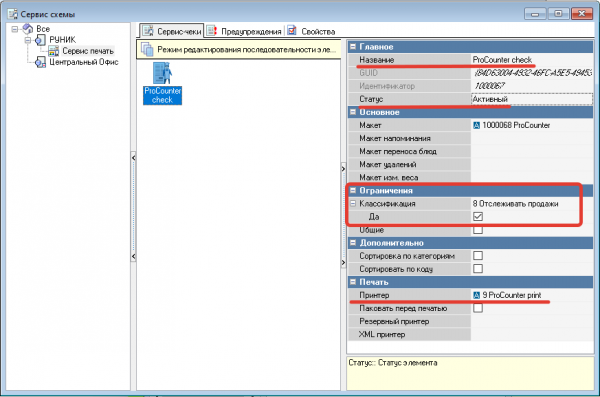Switch to the Предупреждения tab
Screen dimensions: 600x397
(x=244, y=31)
